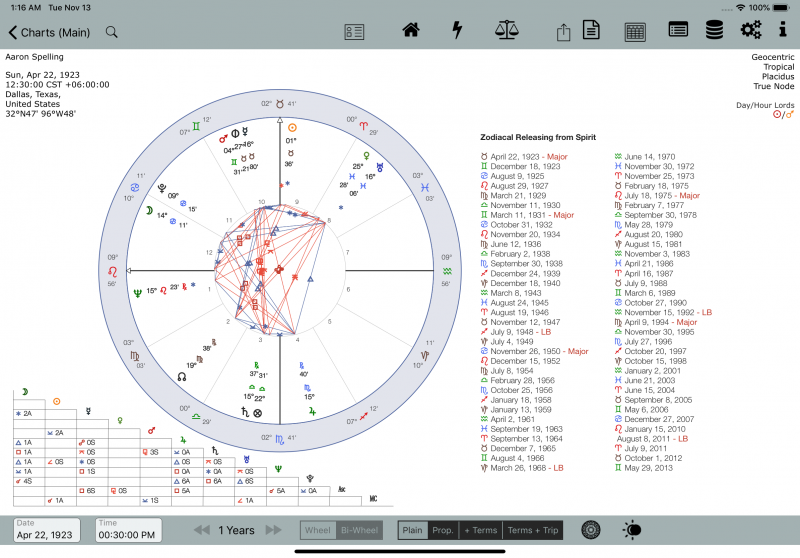This screenshot has height=558, width=800.
Task: Tap the Aquarius descendant sign on ring
Action: (447, 271)
